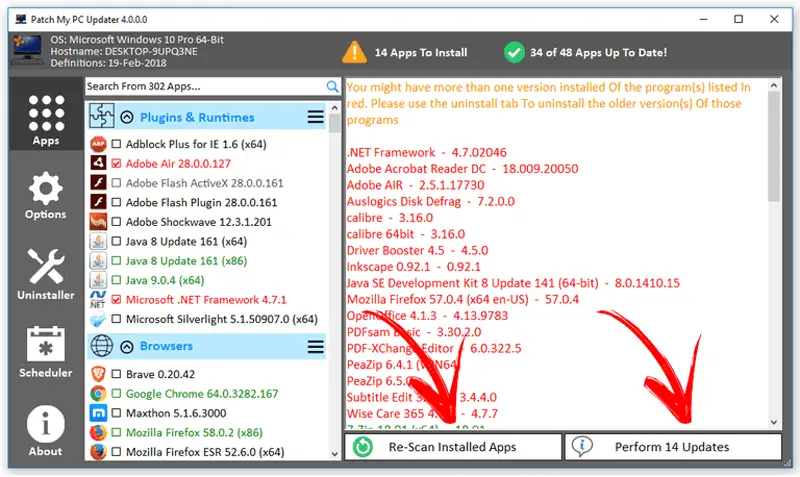Check the Adobe Flash ActiveX checkbox

(x=116, y=183)
